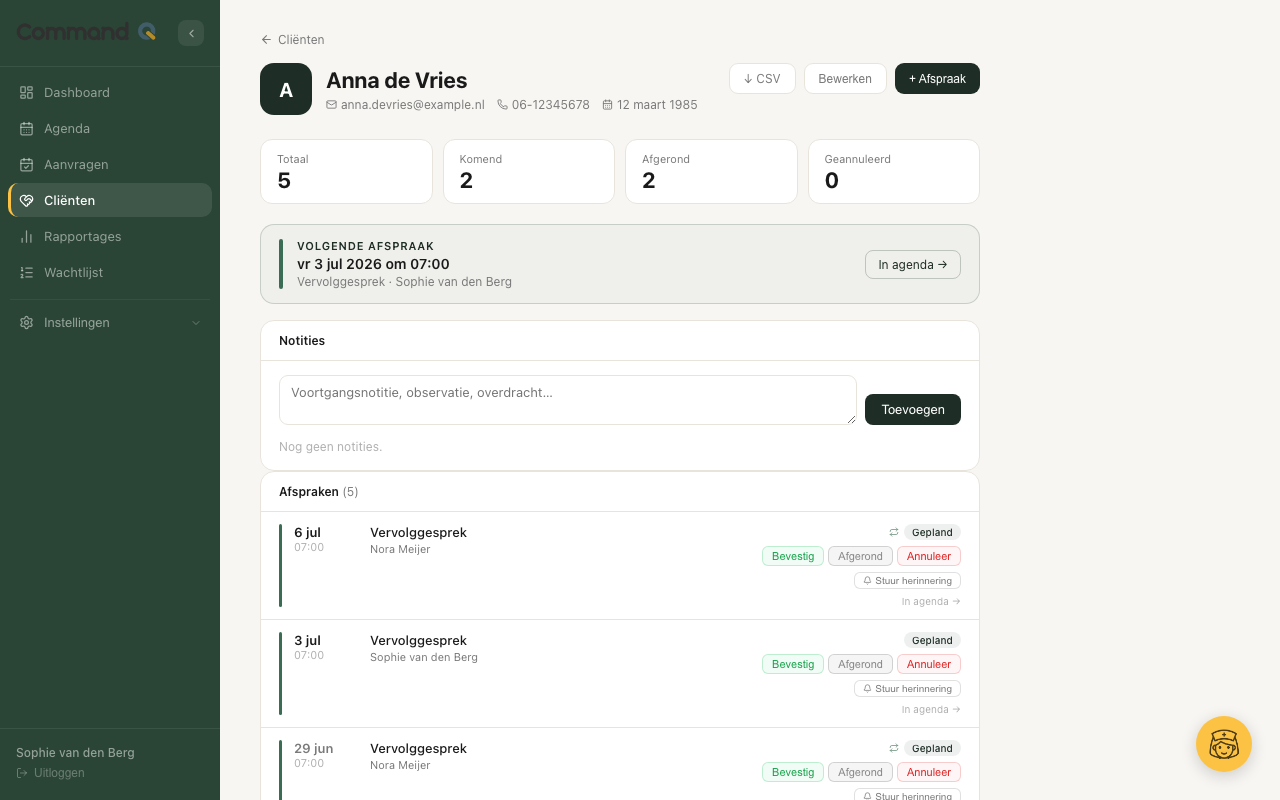
Task: Cancel the 3 jul appointment with Annuleer
Action: [x=929, y=664]
